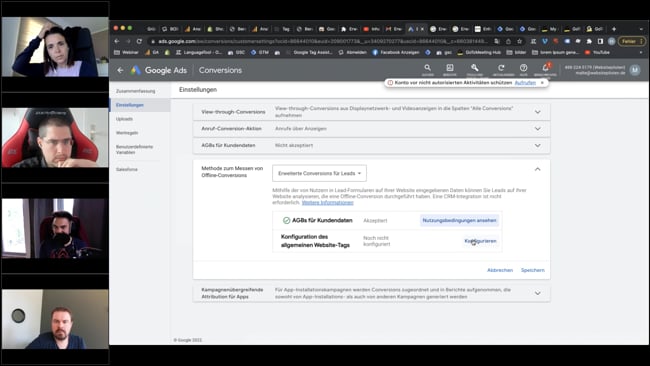Click the Aufrufen link in notice
Image resolution: width=650 pixels, height=366 pixels.
tap(525, 83)
